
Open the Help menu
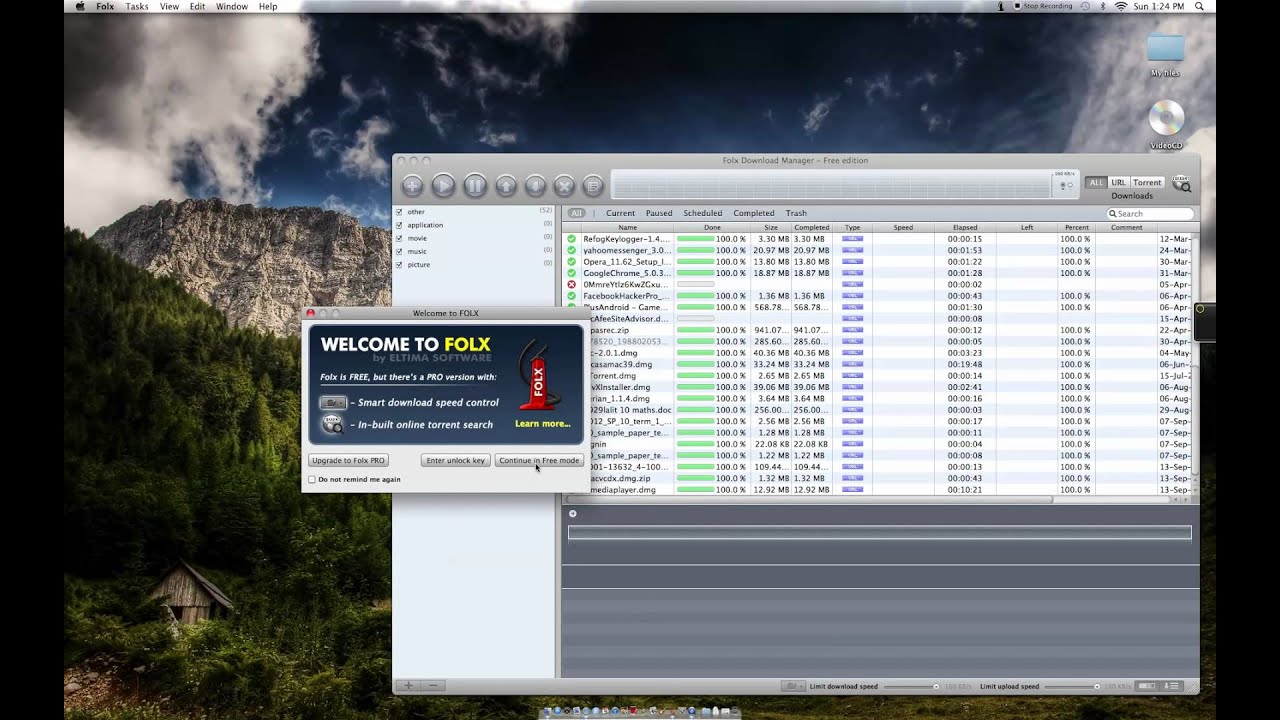(x=268, y=6)
